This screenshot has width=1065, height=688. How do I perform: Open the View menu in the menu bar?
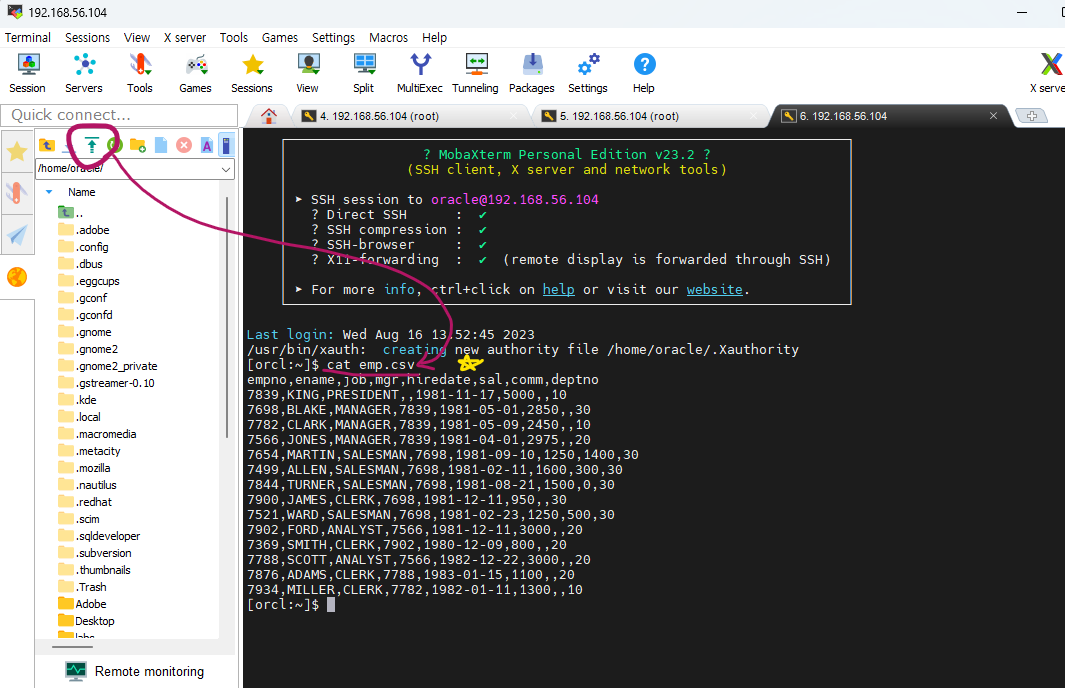(137, 37)
